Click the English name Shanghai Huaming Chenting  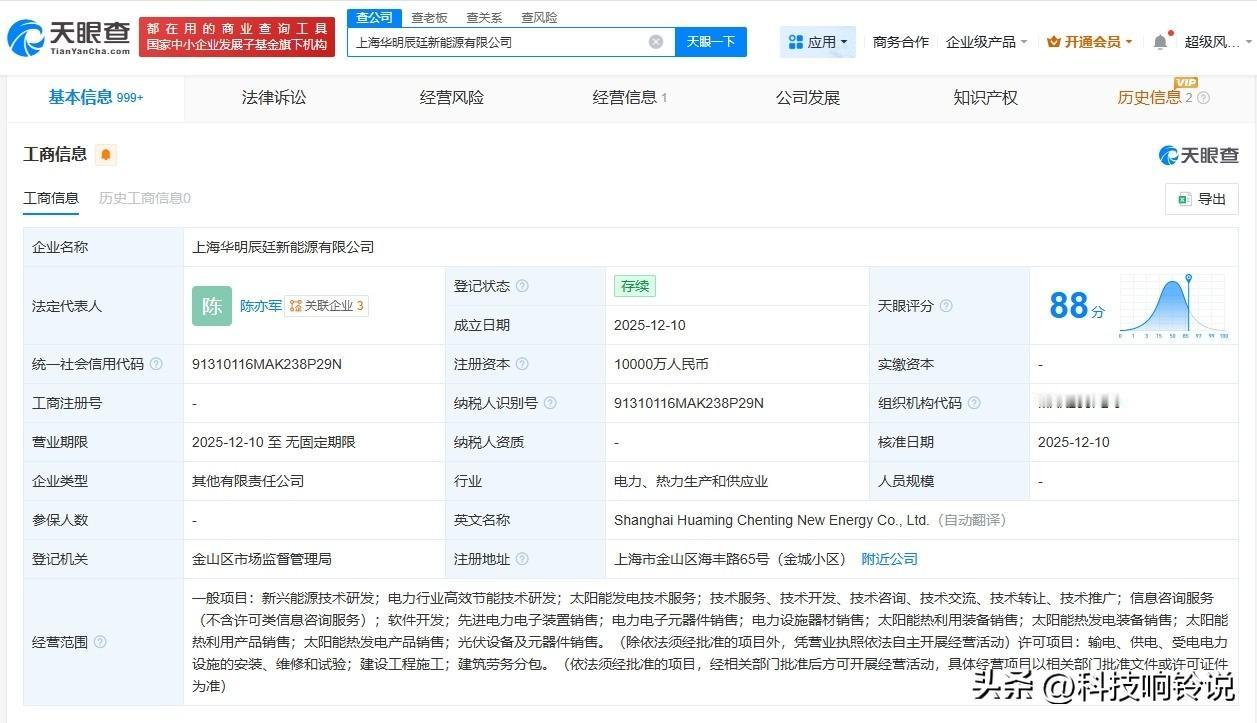(772, 520)
